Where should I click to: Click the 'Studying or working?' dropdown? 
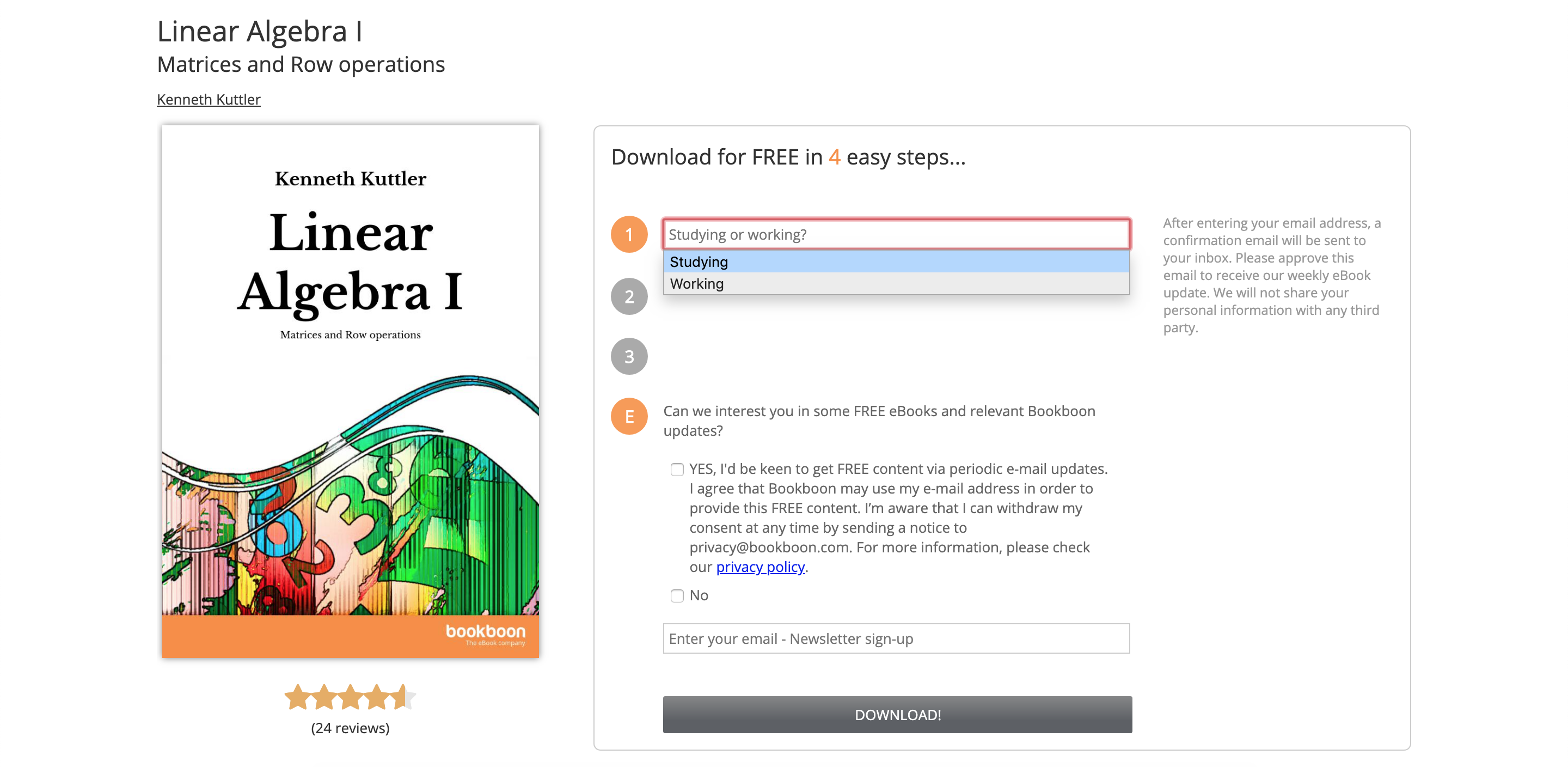coord(897,233)
